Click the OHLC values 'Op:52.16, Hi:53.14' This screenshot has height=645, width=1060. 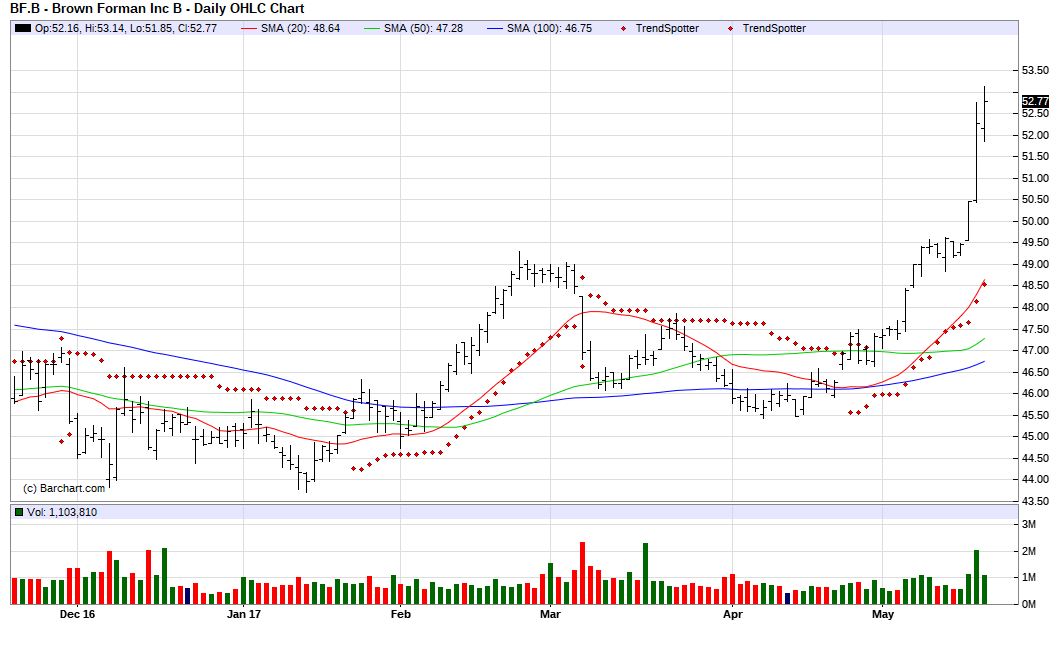tap(80, 28)
